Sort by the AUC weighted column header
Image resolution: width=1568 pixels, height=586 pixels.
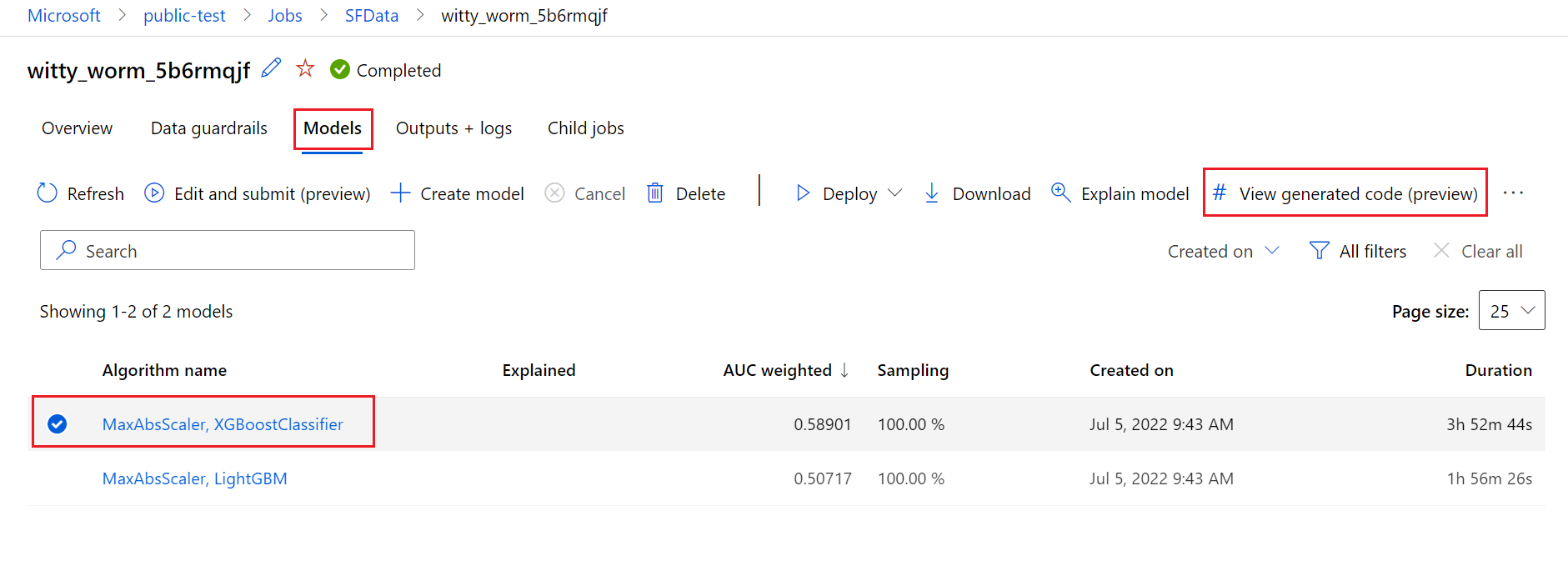click(777, 370)
